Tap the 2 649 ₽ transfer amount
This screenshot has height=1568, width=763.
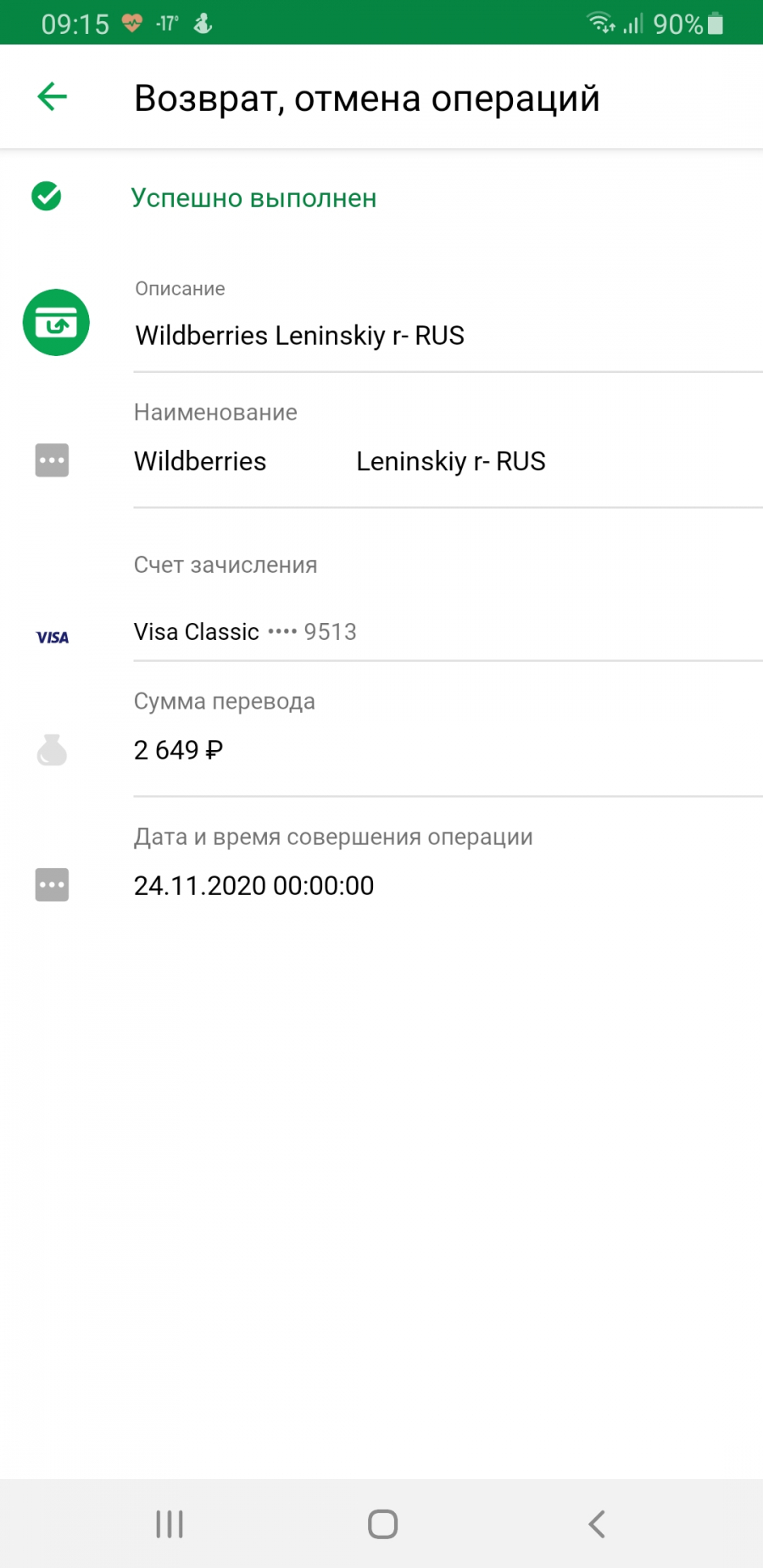(178, 750)
